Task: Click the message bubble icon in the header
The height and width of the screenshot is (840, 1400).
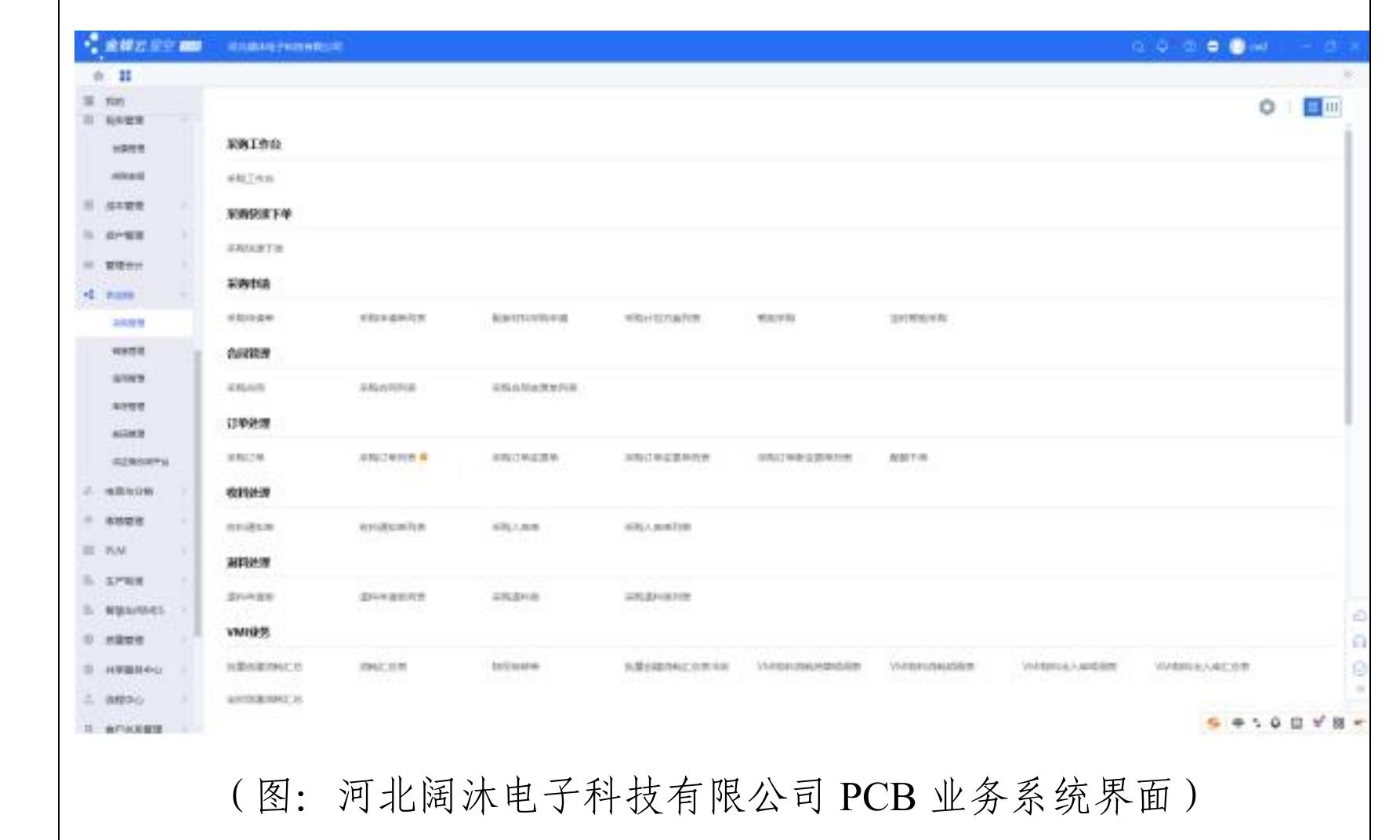Action: (1213, 46)
